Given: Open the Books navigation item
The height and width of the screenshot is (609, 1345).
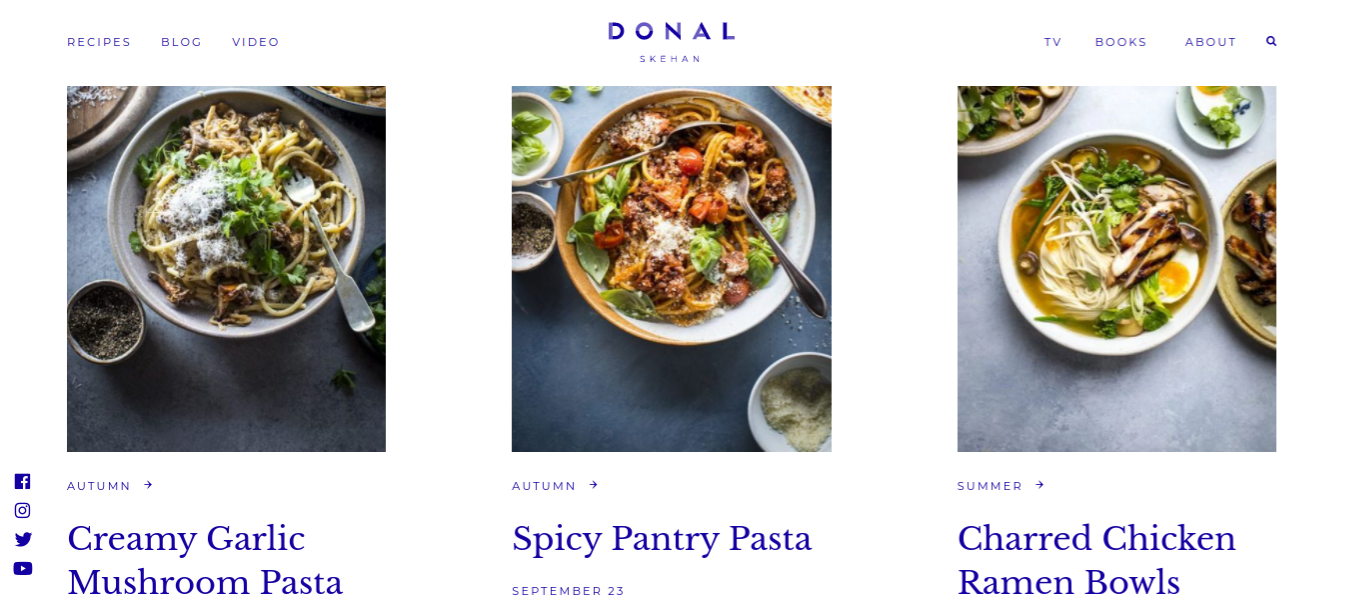Looking at the screenshot, I should [1121, 42].
